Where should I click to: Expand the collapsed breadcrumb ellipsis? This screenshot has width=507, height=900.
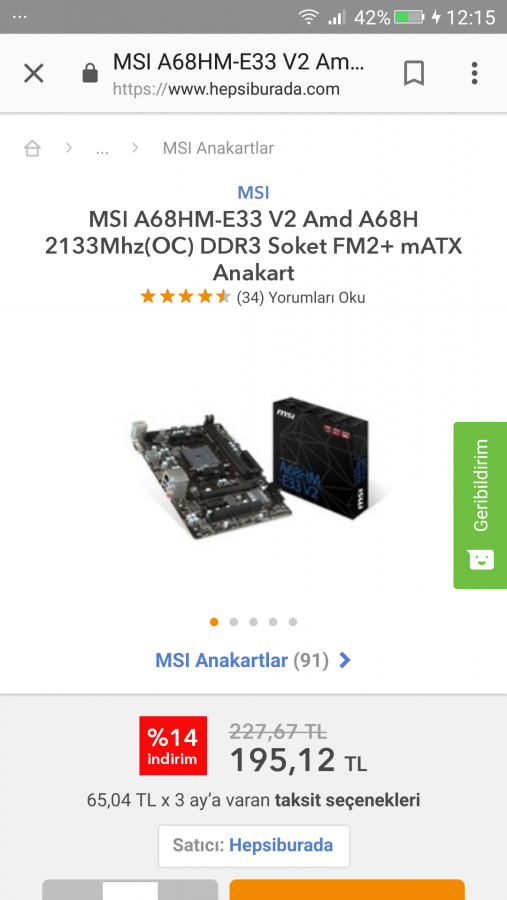(102, 150)
